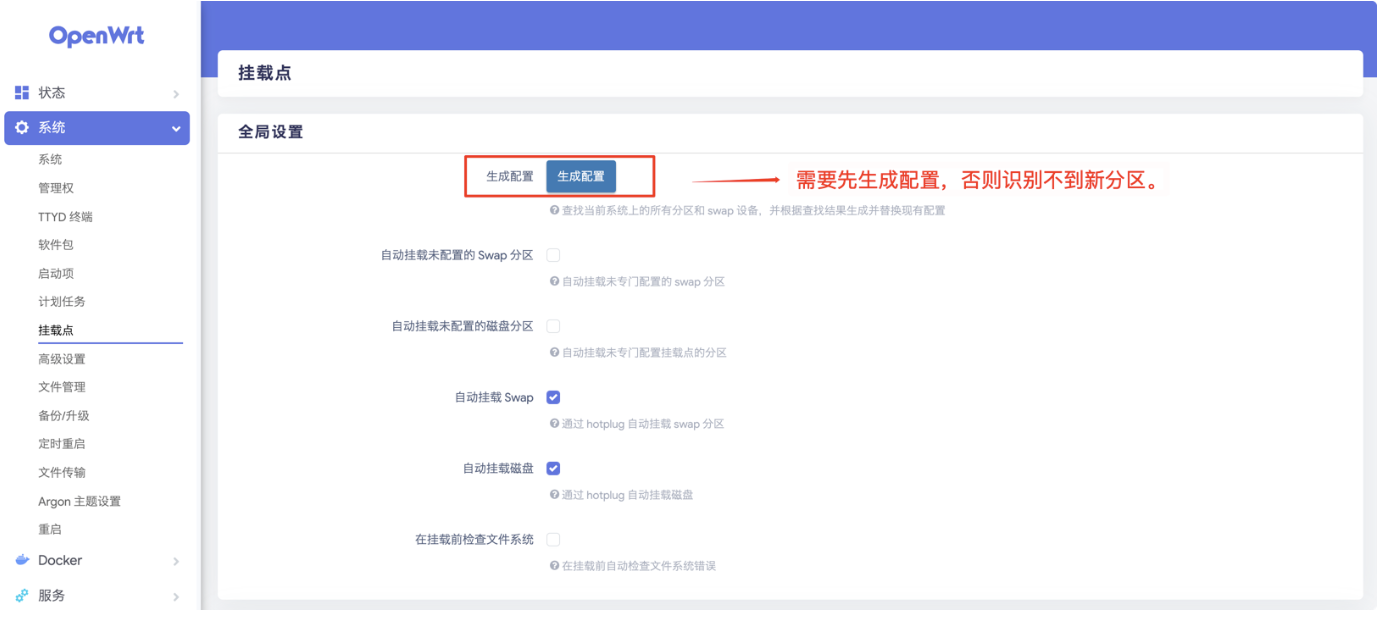Open Argon 主题设置 link
The image size is (1378, 626).
[x=79, y=502]
